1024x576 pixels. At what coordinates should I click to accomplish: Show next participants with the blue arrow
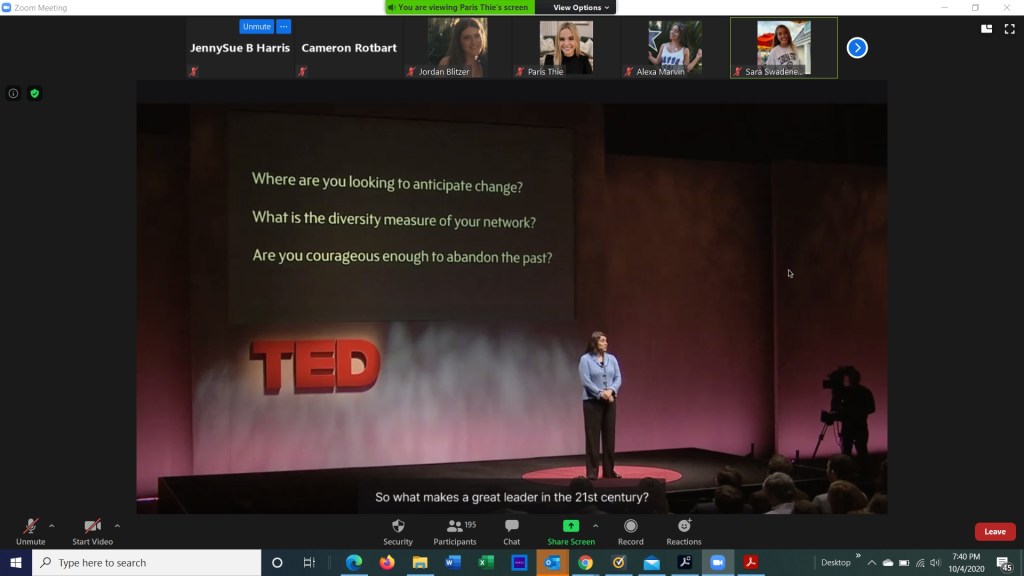[x=857, y=47]
